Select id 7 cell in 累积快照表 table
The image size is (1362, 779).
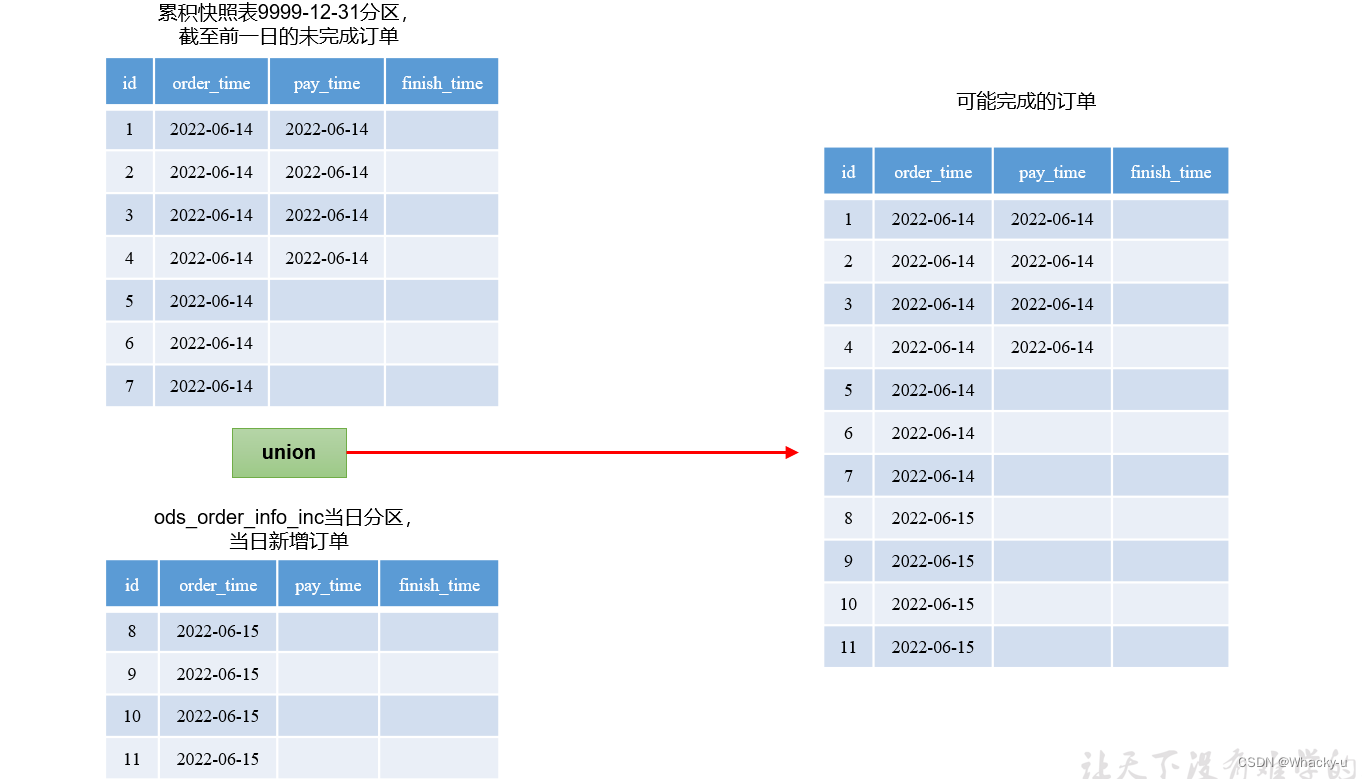click(x=129, y=386)
